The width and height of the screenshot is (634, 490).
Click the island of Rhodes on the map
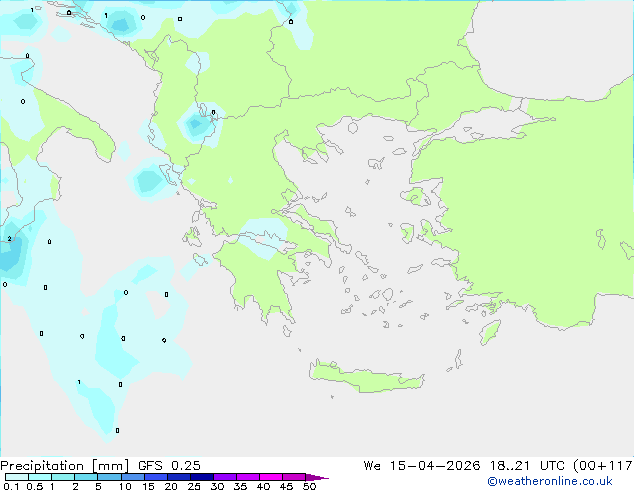click(x=490, y=332)
